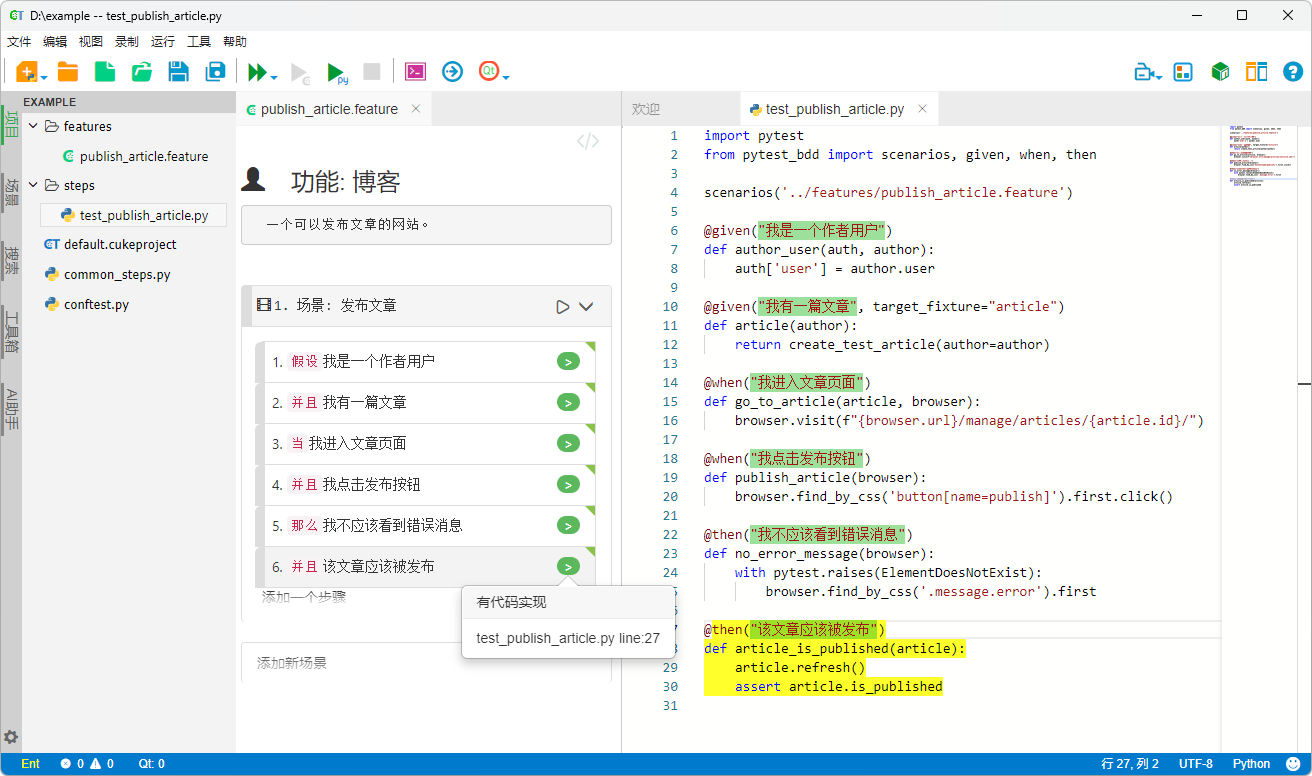Click the green cube package icon on the right toolbar
Screen dimensions: 1312x776
[x=1220, y=71]
